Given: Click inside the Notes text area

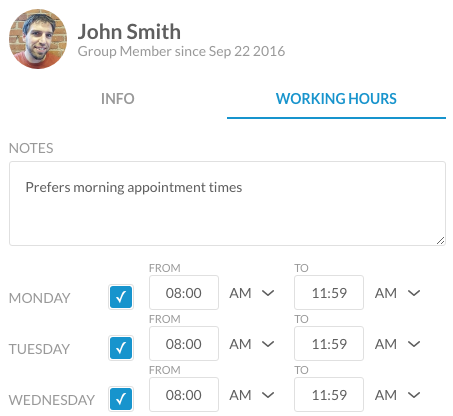Looking at the screenshot, I should (227, 204).
